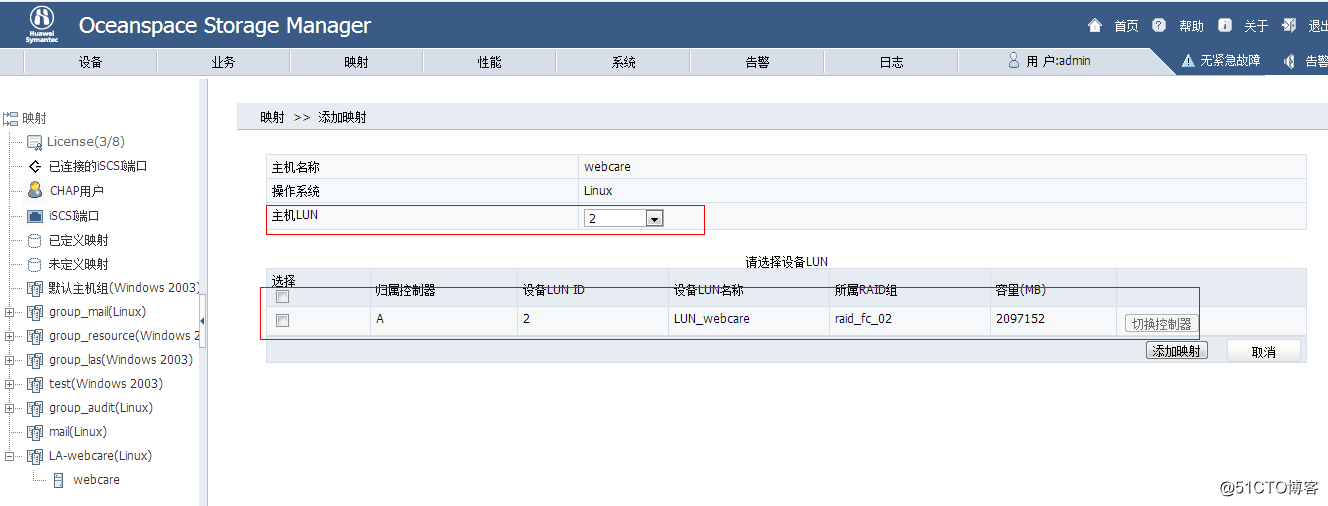
Task: Click the 映射 root tree icon
Action: [10, 118]
